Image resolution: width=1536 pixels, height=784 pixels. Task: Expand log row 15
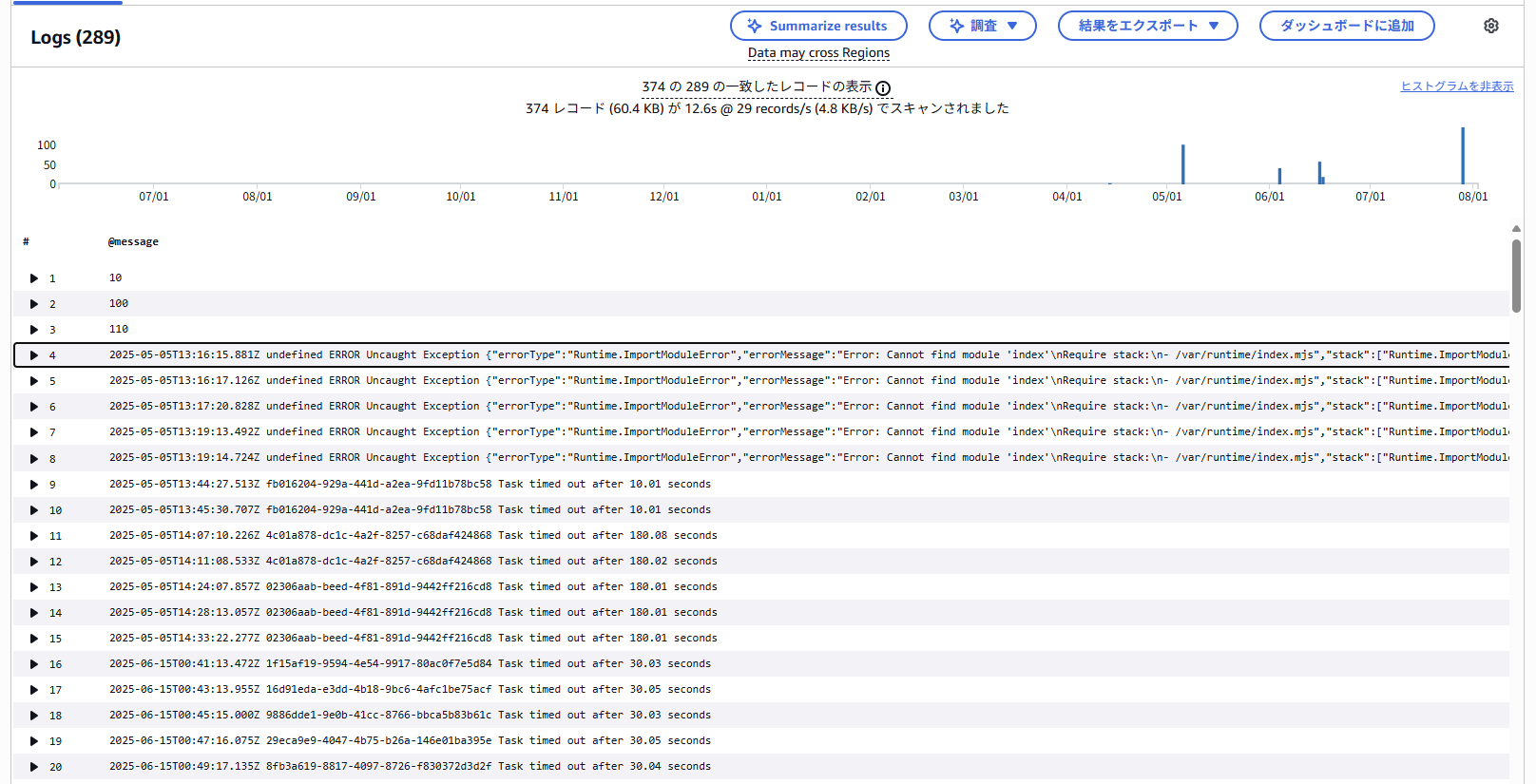coord(34,639)
